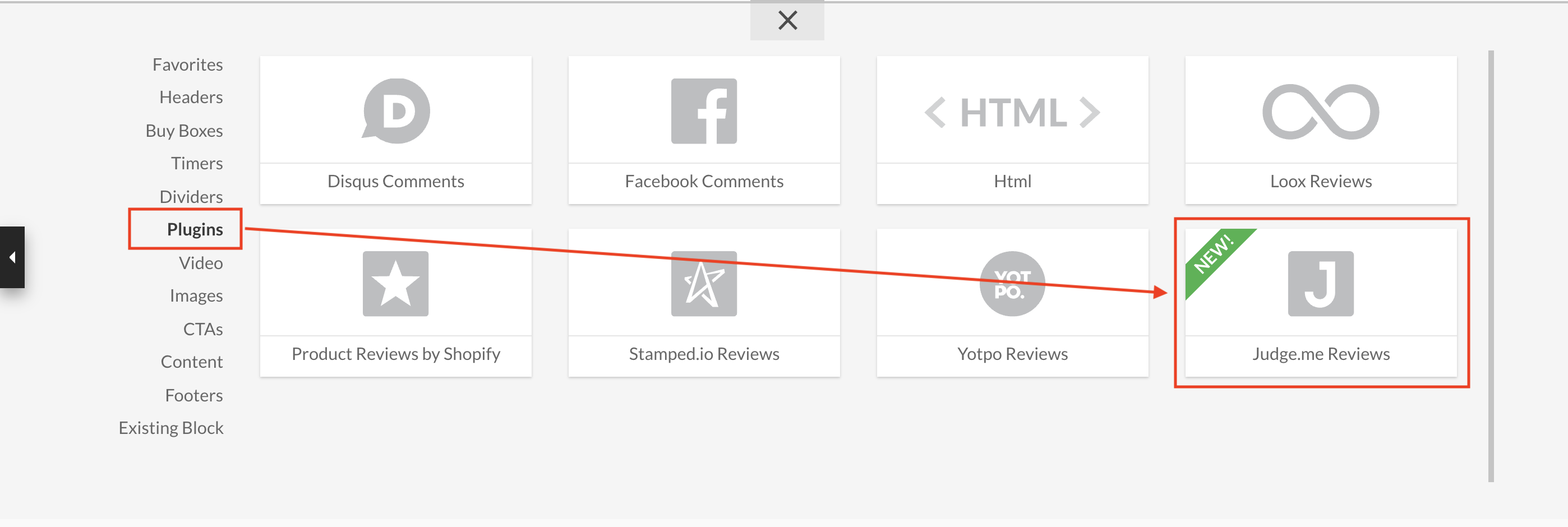Click the Disqus Comments speech-bubble icon
This screenshot has height=527, width=1568.
coord(396,111)
